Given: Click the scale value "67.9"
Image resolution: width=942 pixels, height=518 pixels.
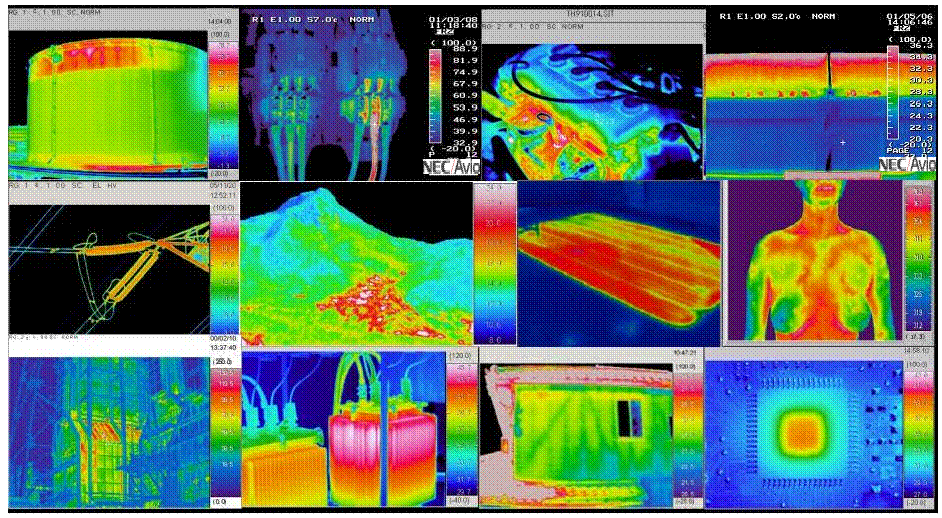Looking at the screenshot, I should click(465, 84).
